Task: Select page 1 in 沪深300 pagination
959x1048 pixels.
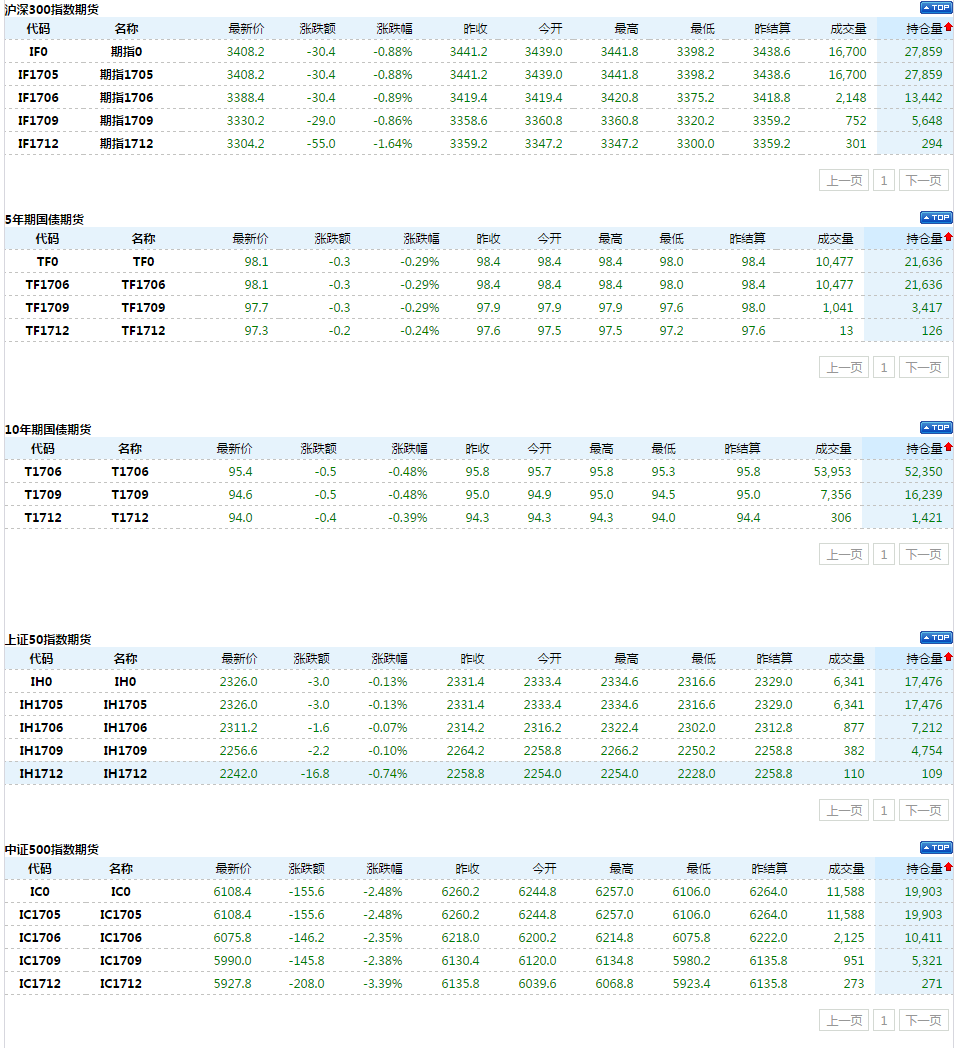Action: [x=883, y=180]
